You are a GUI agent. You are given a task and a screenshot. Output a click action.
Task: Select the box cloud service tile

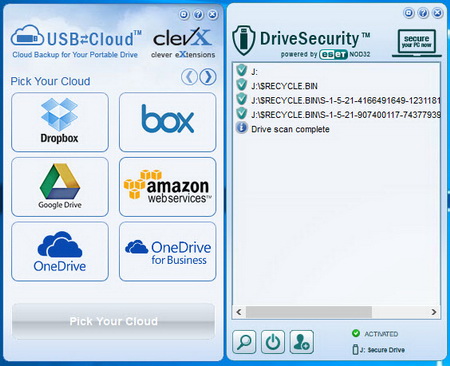pyautogui.click(x=168, y=122)
